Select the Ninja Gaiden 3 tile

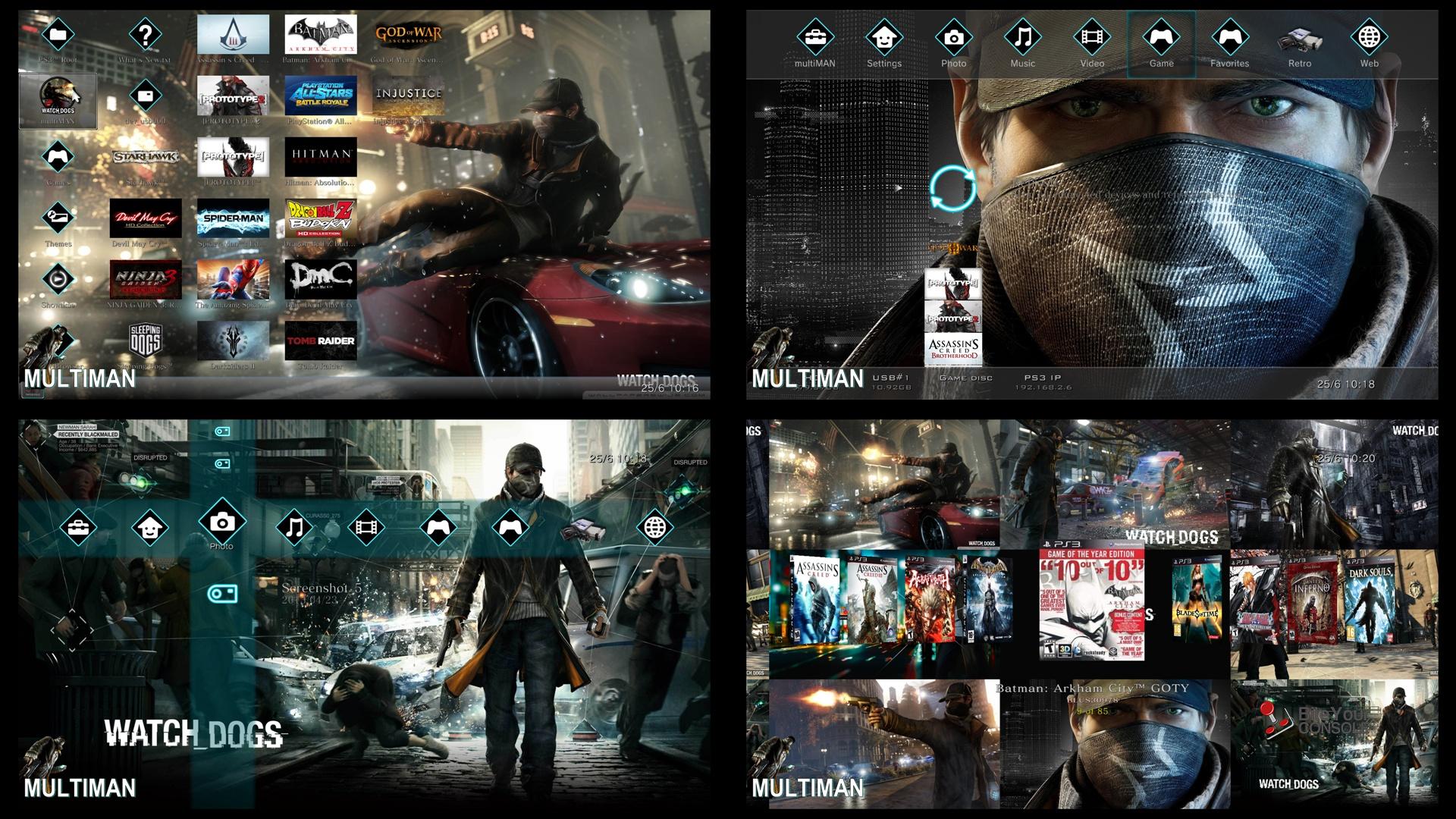pos(146,279)
